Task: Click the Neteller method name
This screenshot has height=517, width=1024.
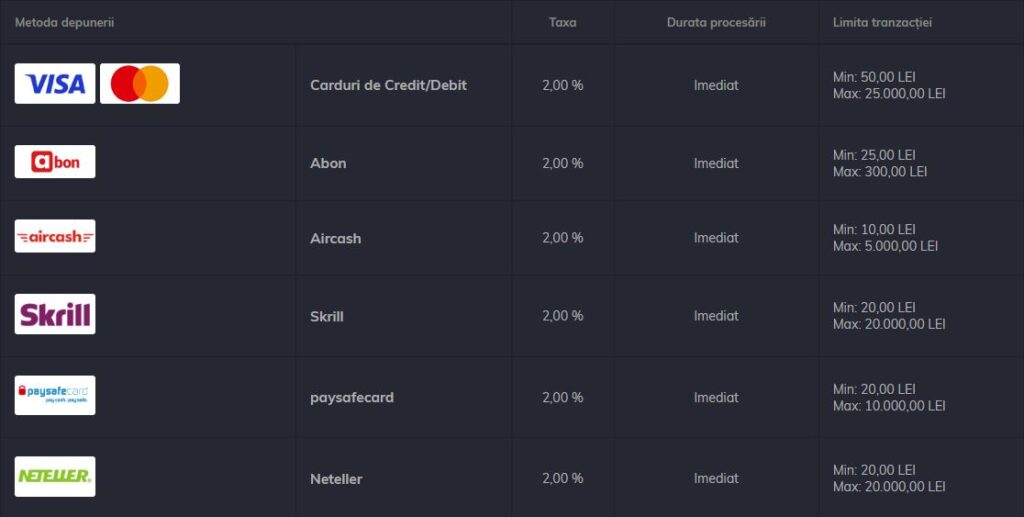Action: tap(336, 479)
